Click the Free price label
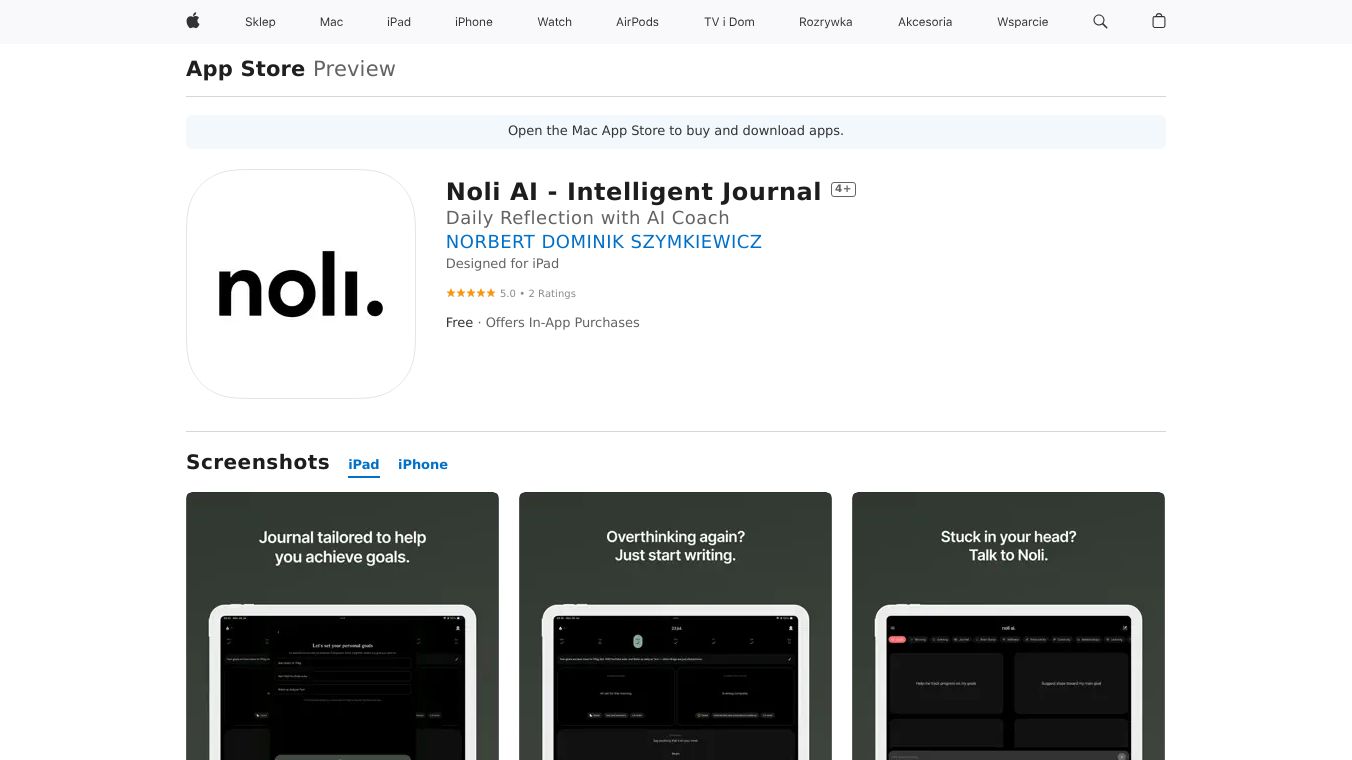 tap(459, 323)
